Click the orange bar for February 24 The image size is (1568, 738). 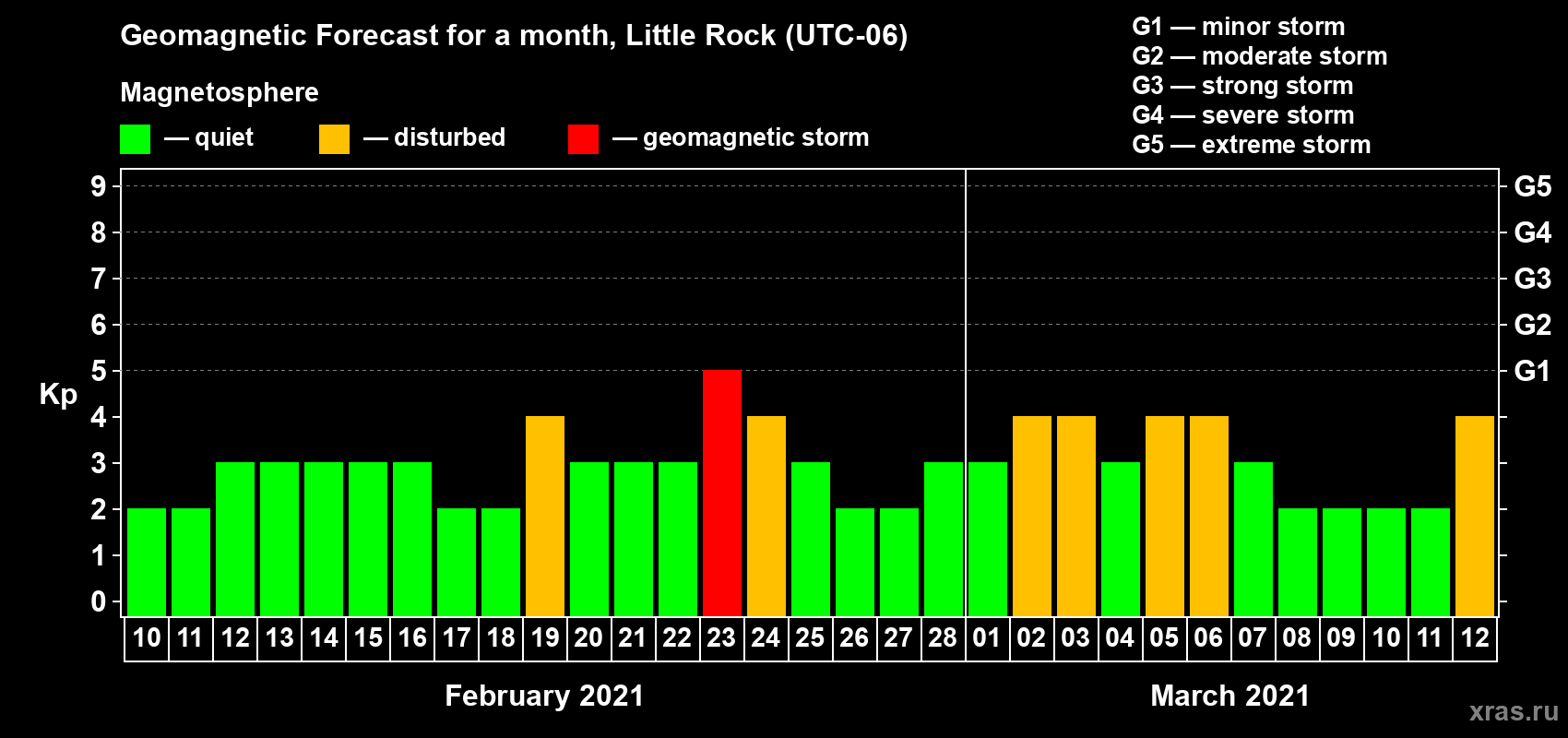[x=766, y=516]
